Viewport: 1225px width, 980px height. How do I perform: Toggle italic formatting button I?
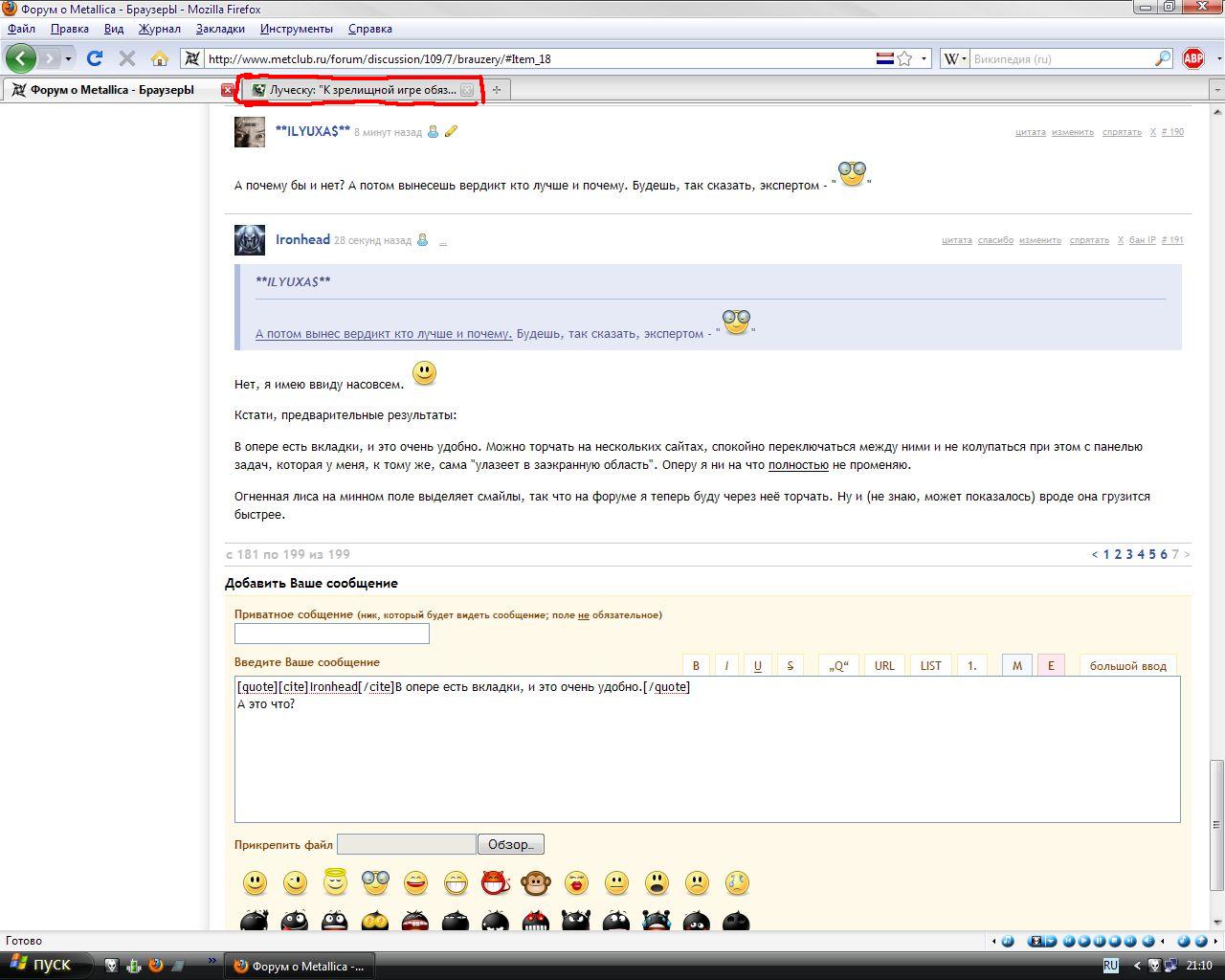(726, 666)
